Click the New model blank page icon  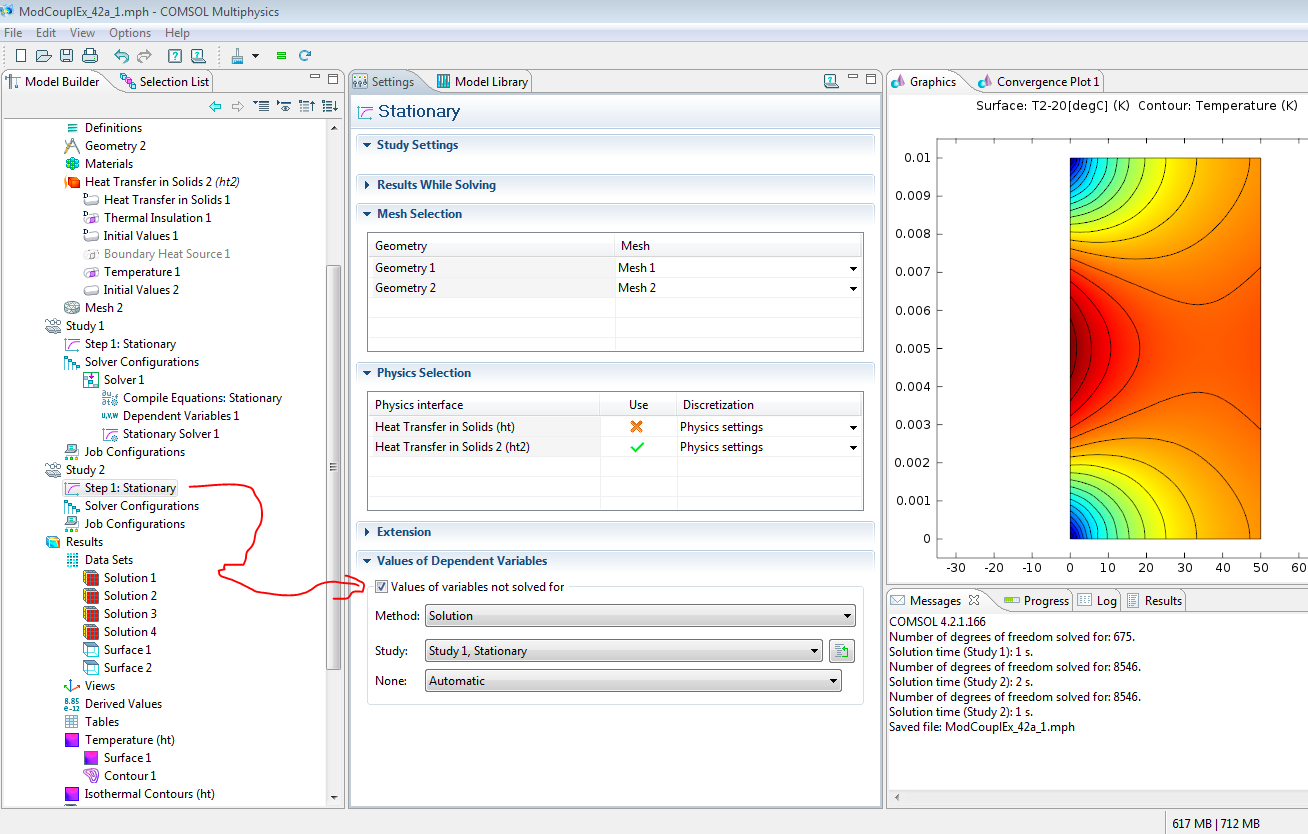pos(21,56)
